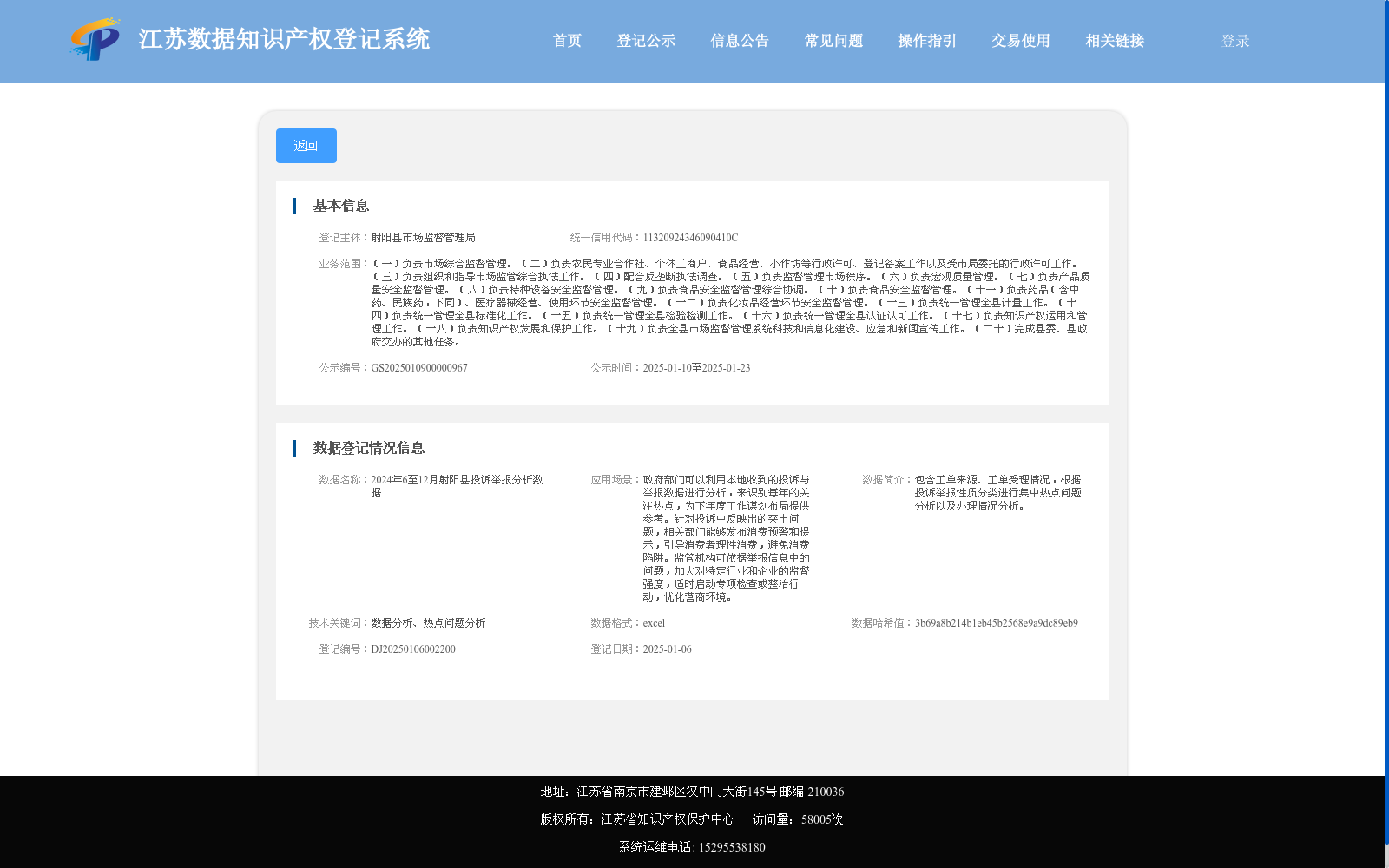Click the data hash value 3b69a8b214b1eb45...
1389x868 pixels.
[997, 623]
